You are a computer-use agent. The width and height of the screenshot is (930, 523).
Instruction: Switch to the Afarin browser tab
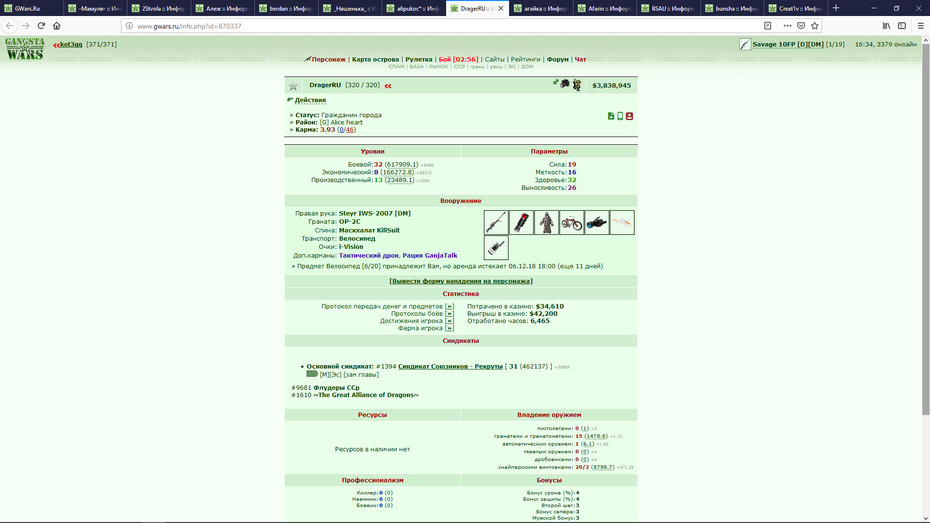(x=604, y=8)
